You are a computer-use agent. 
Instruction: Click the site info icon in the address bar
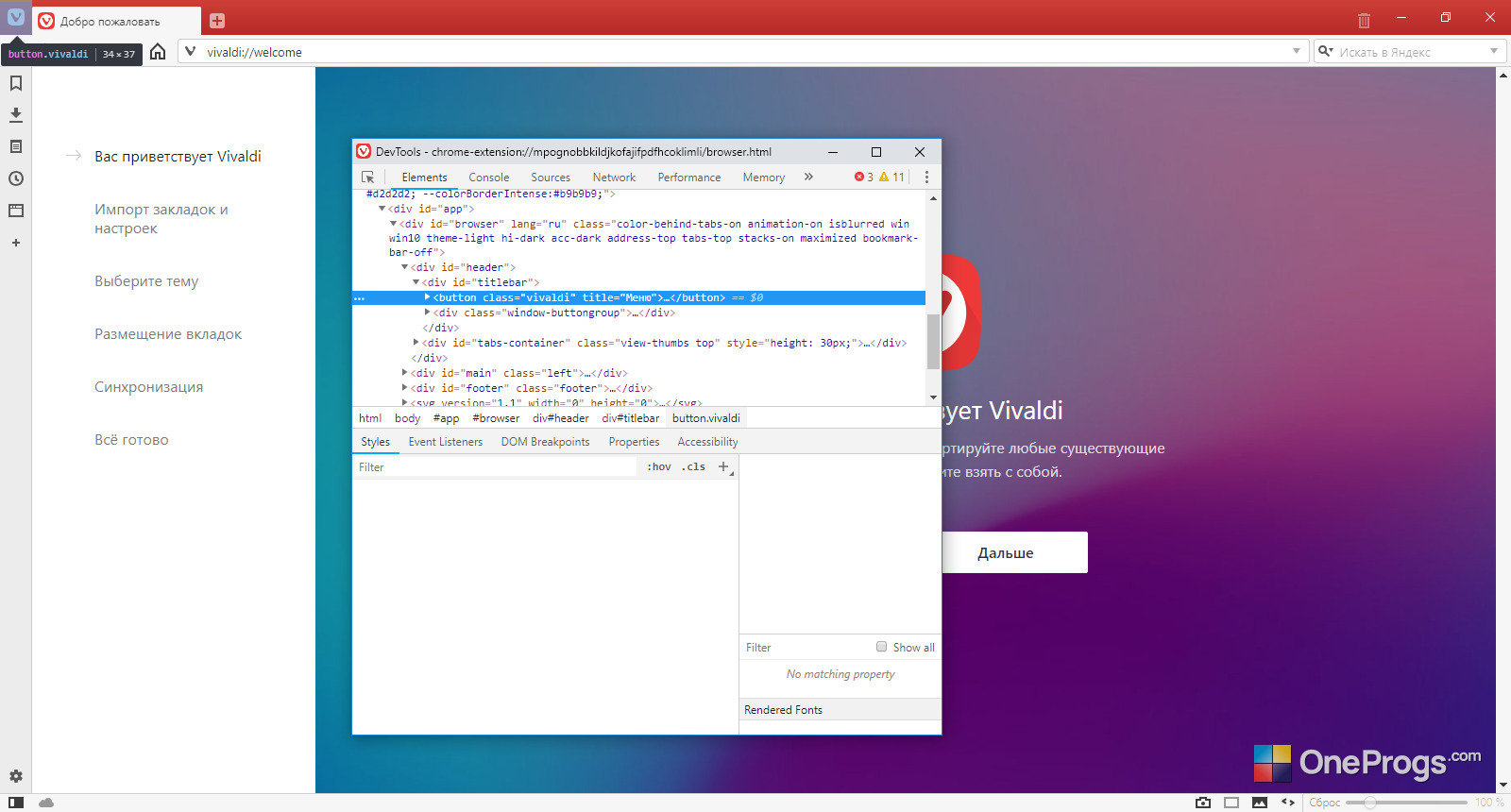click(191, 52)
